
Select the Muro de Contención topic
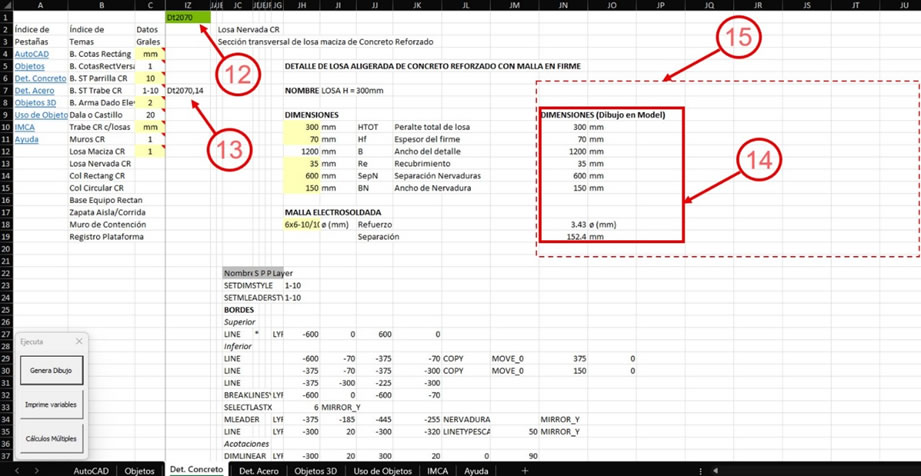pos(107,225)
